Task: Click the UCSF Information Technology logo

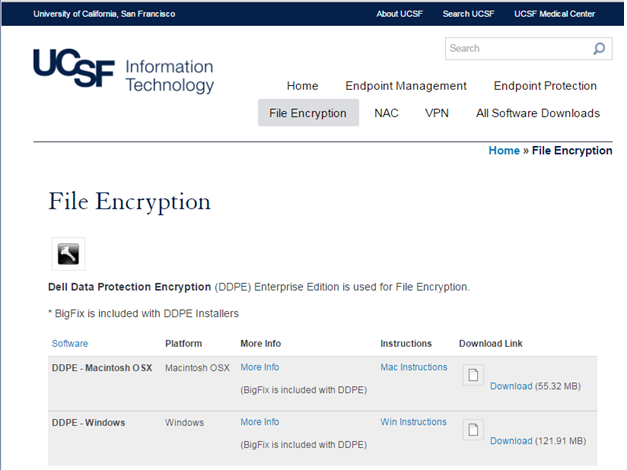Action: click(x=124, y=70)
